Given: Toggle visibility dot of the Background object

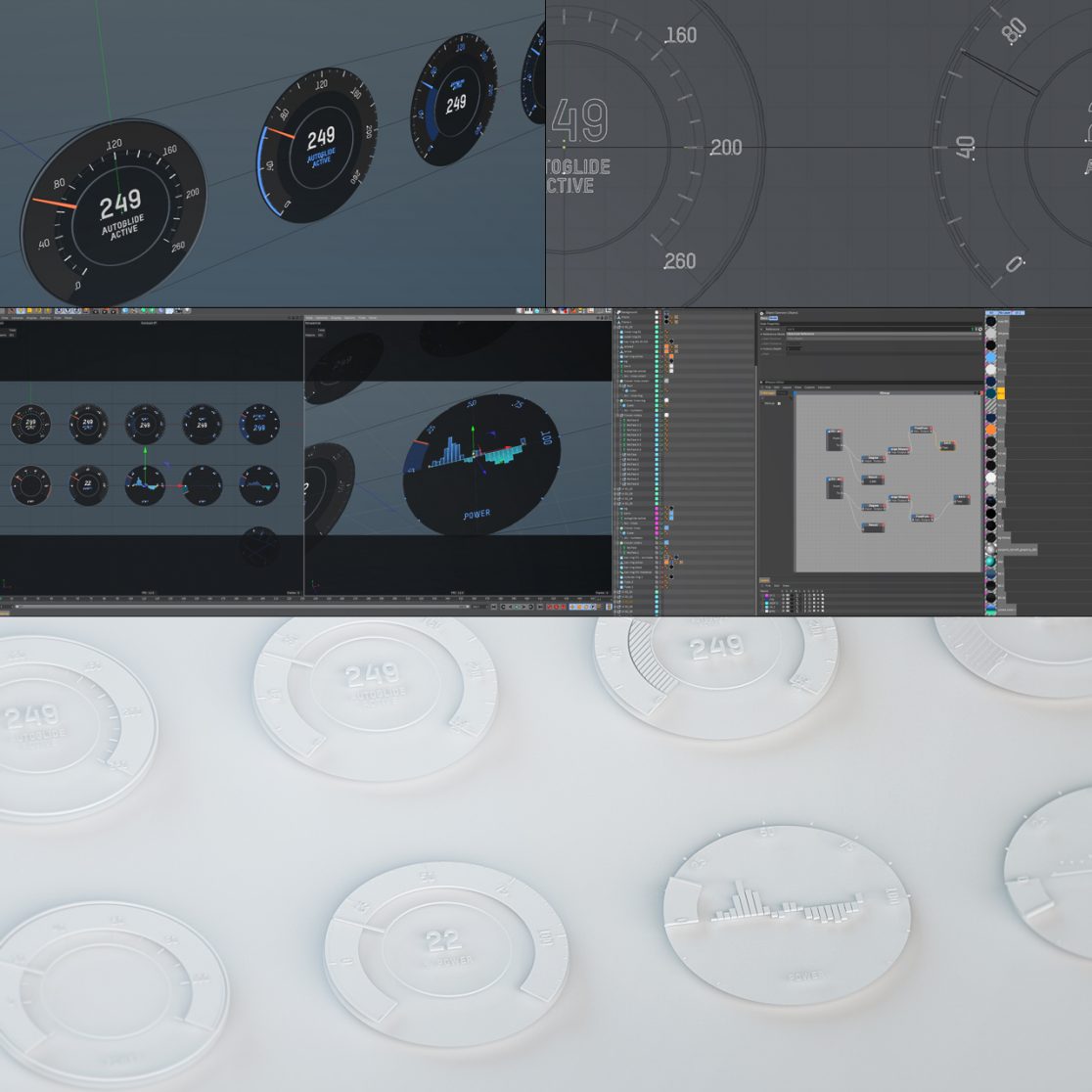Looking at the screenshot, I should (x=657, y=313).
